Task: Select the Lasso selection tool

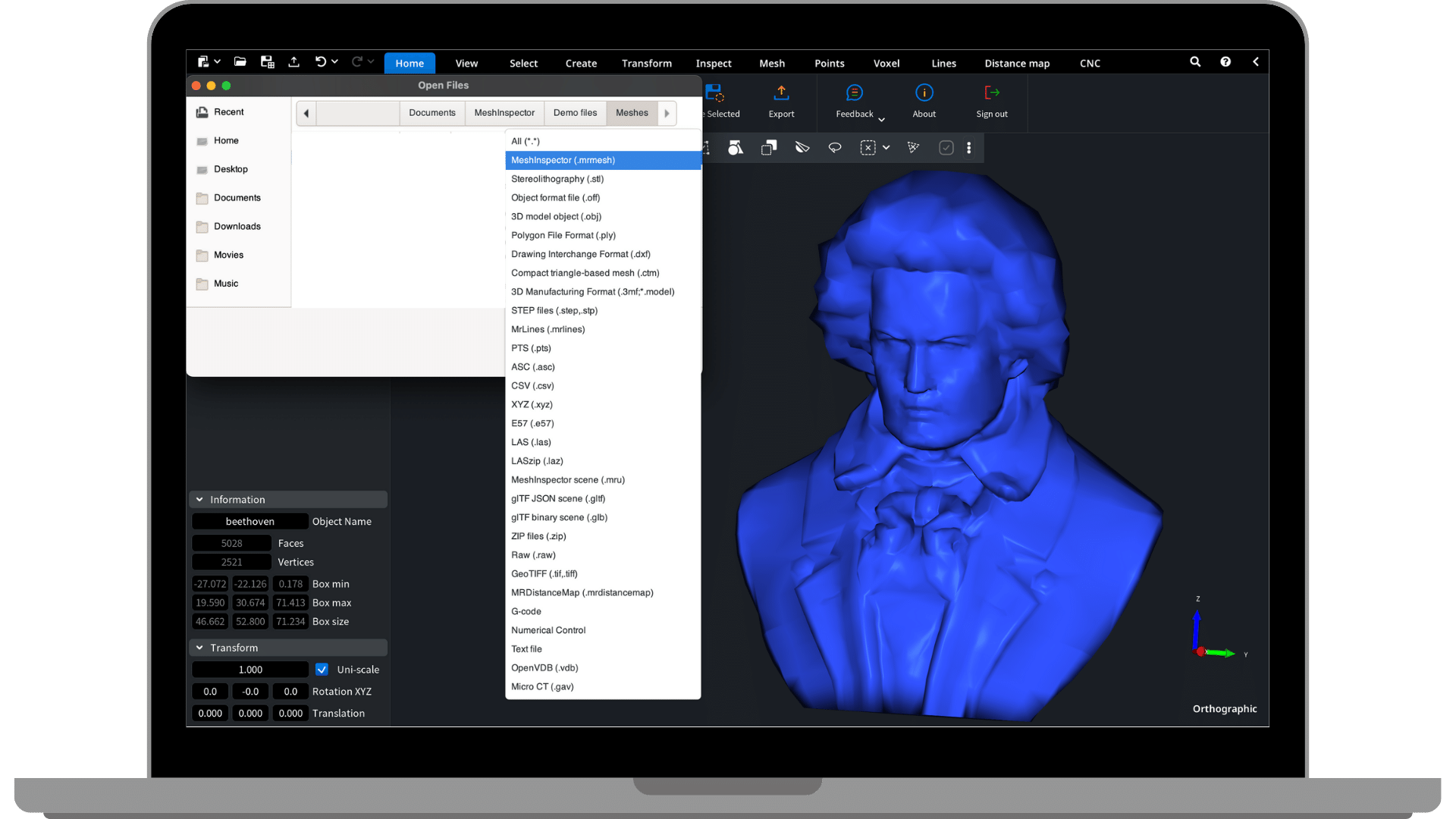Action: click(x=835, y=148)
